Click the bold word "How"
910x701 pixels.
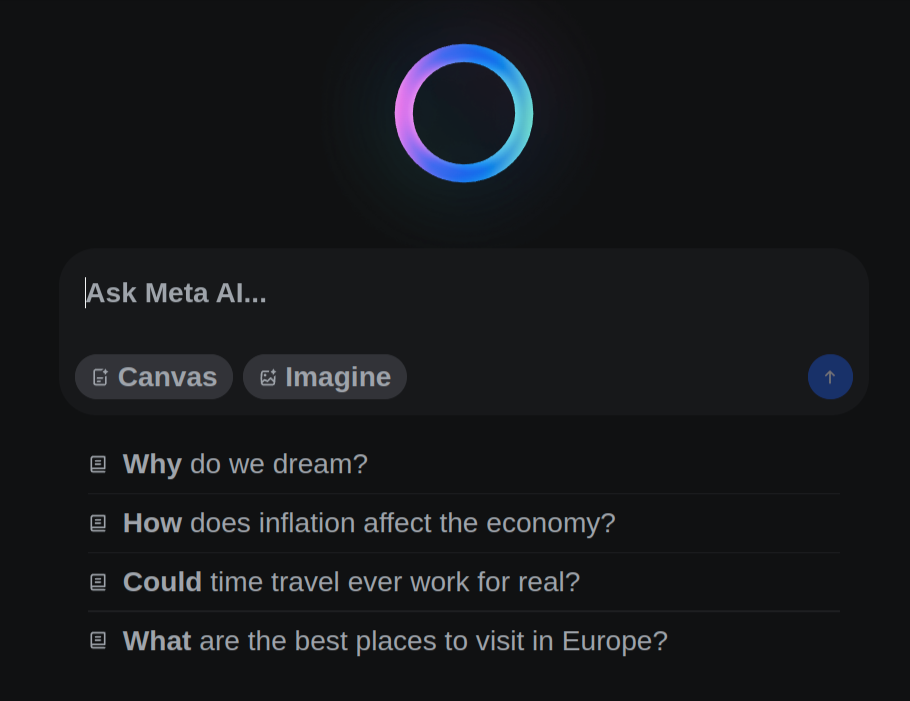pyautogui.click(x=152, y=523)
